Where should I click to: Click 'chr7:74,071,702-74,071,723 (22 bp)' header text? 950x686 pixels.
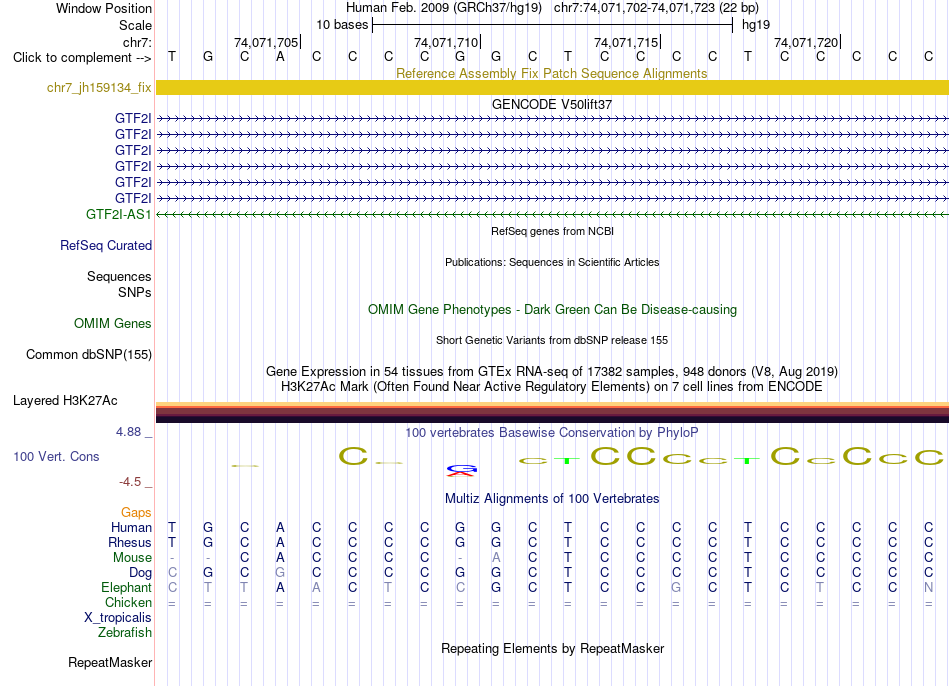pyautogui.click(x=656, y=8)
